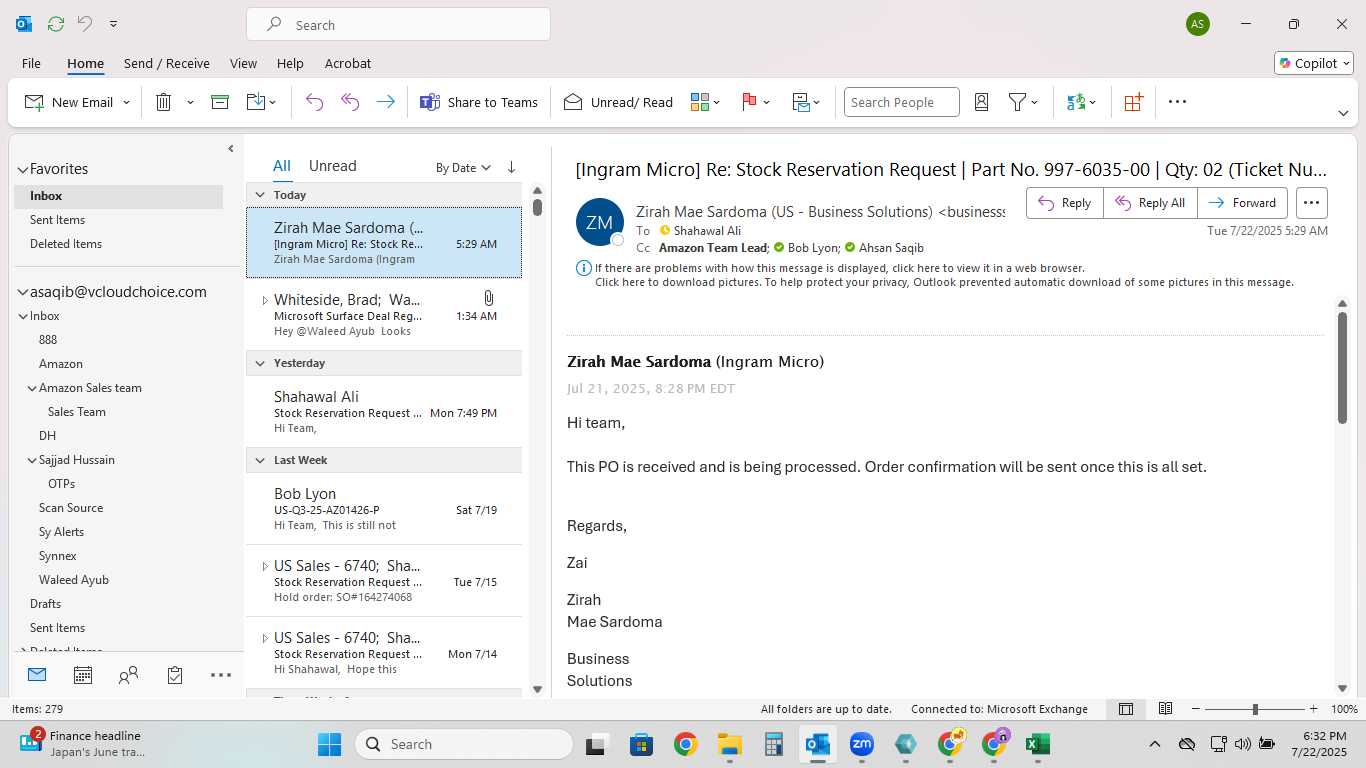Open Shahawal Ali email from Monday
This screenshot has width=1366, height=768.
point(384,411)
